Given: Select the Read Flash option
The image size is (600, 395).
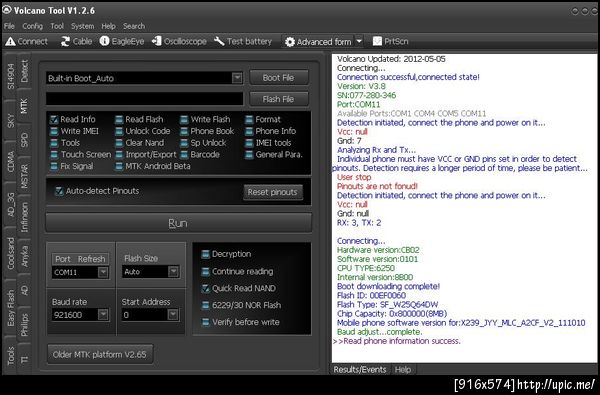Looking at the screenshot, I should tap(140, 119).
